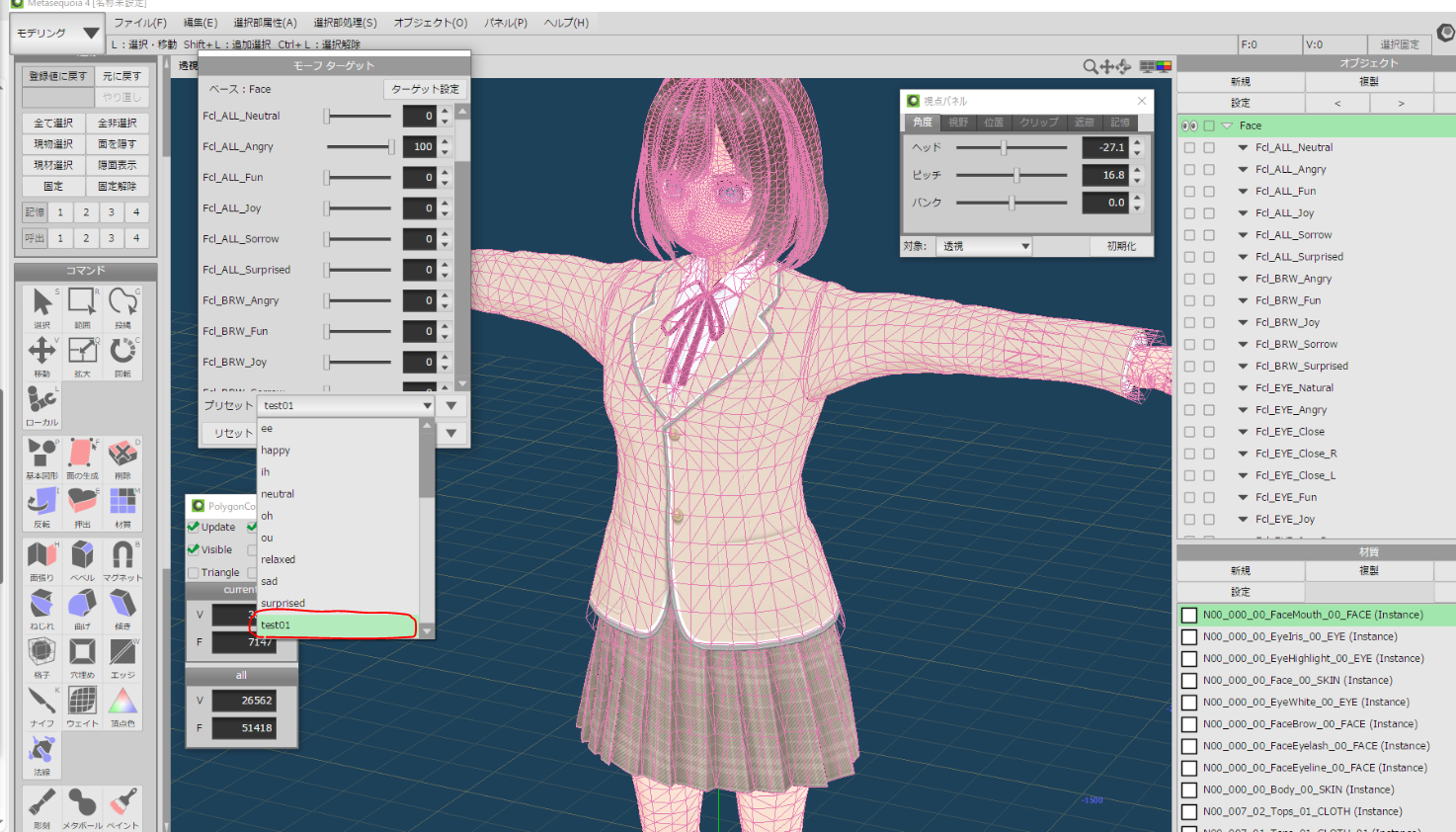Open the ローカル local coordinates tool
The height and width of the screenshot is (832, 1456).
pyautogui.click(x=41, y=405)
